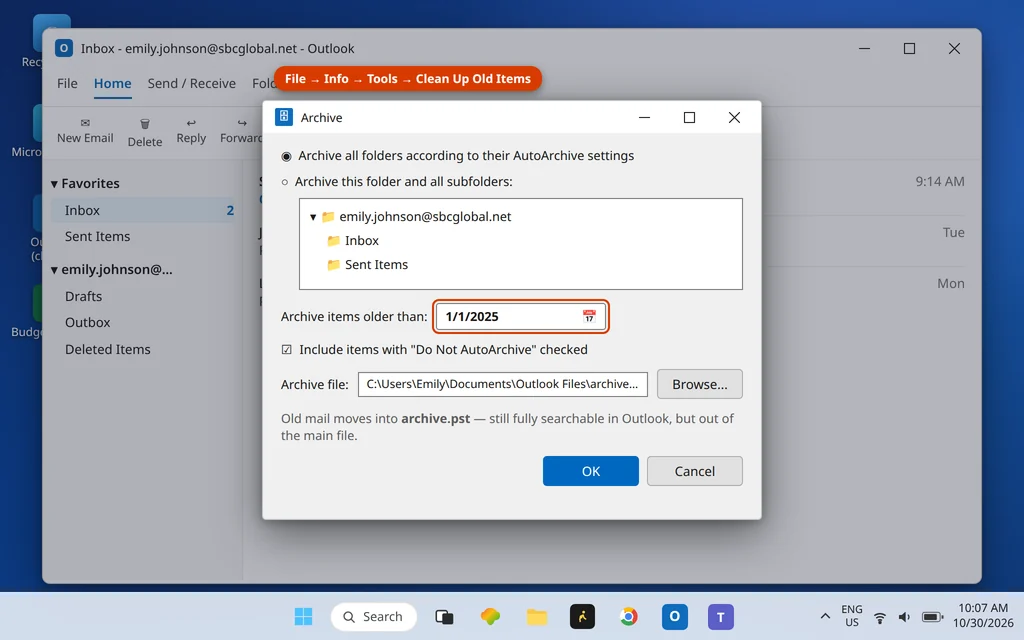Open Wi-Fi network settings in tray
1024x640 pixels.
(880, 617)
